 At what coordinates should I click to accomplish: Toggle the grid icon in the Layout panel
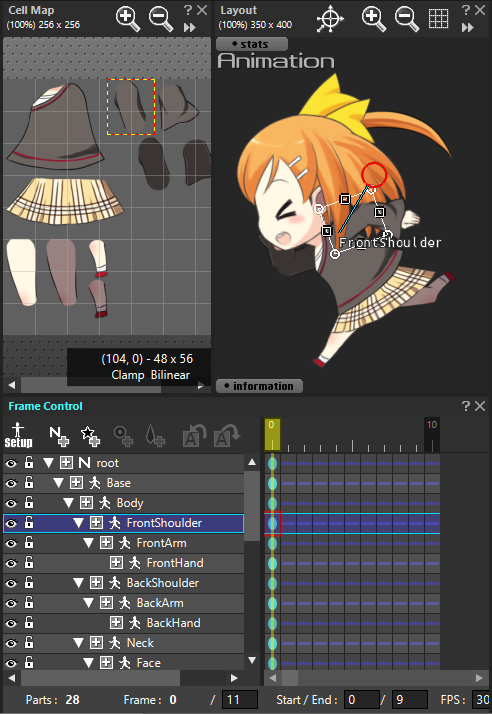point(438,18)
